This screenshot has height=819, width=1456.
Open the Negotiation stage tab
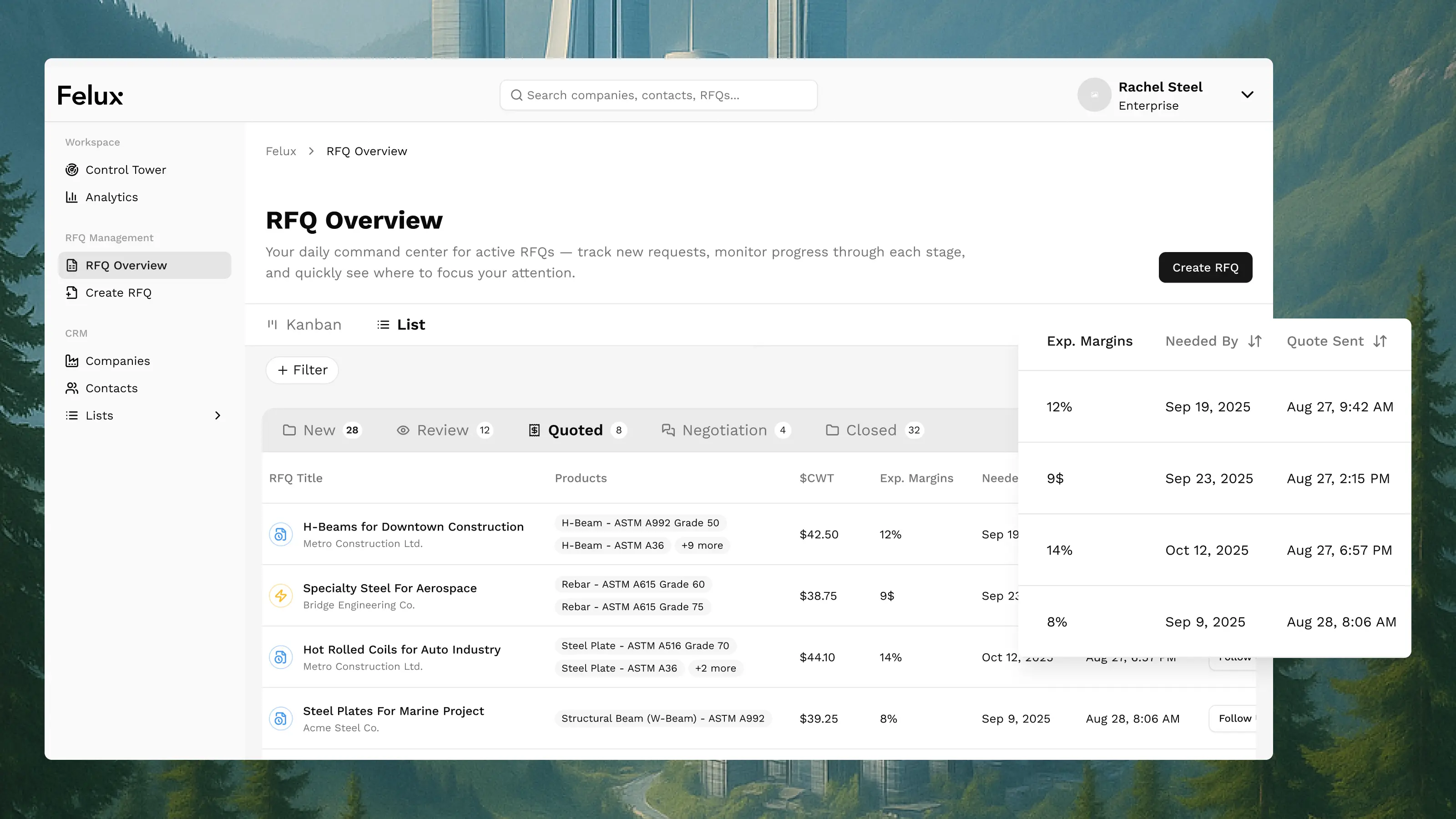(725, 430)
